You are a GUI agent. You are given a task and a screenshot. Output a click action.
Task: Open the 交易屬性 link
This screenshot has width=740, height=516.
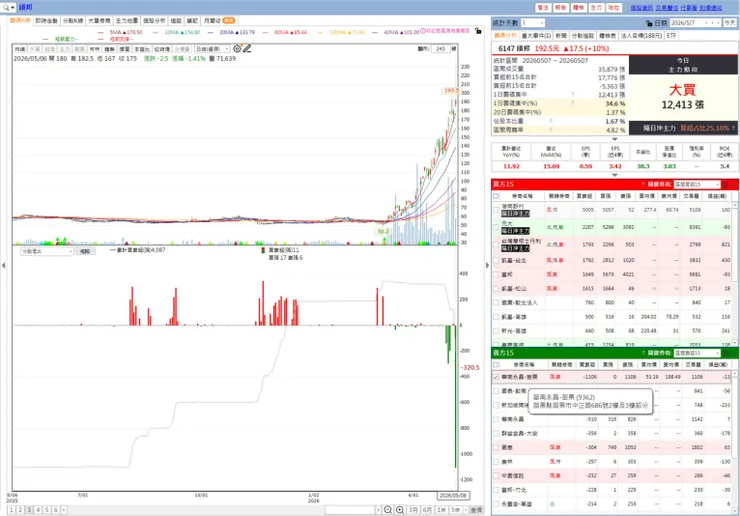[x=666, y=8]
